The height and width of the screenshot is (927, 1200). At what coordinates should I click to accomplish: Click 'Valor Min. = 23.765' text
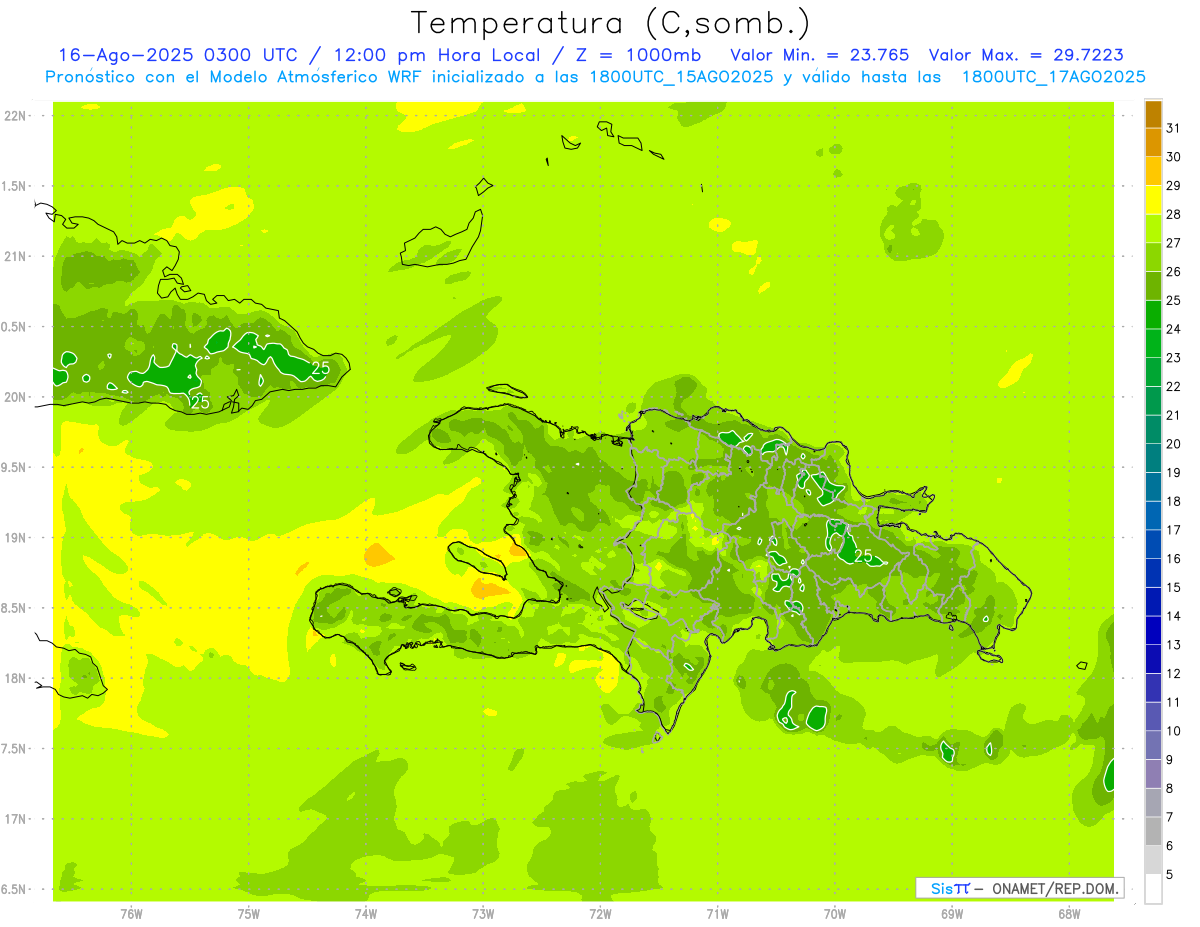click(x=820, y=56)
